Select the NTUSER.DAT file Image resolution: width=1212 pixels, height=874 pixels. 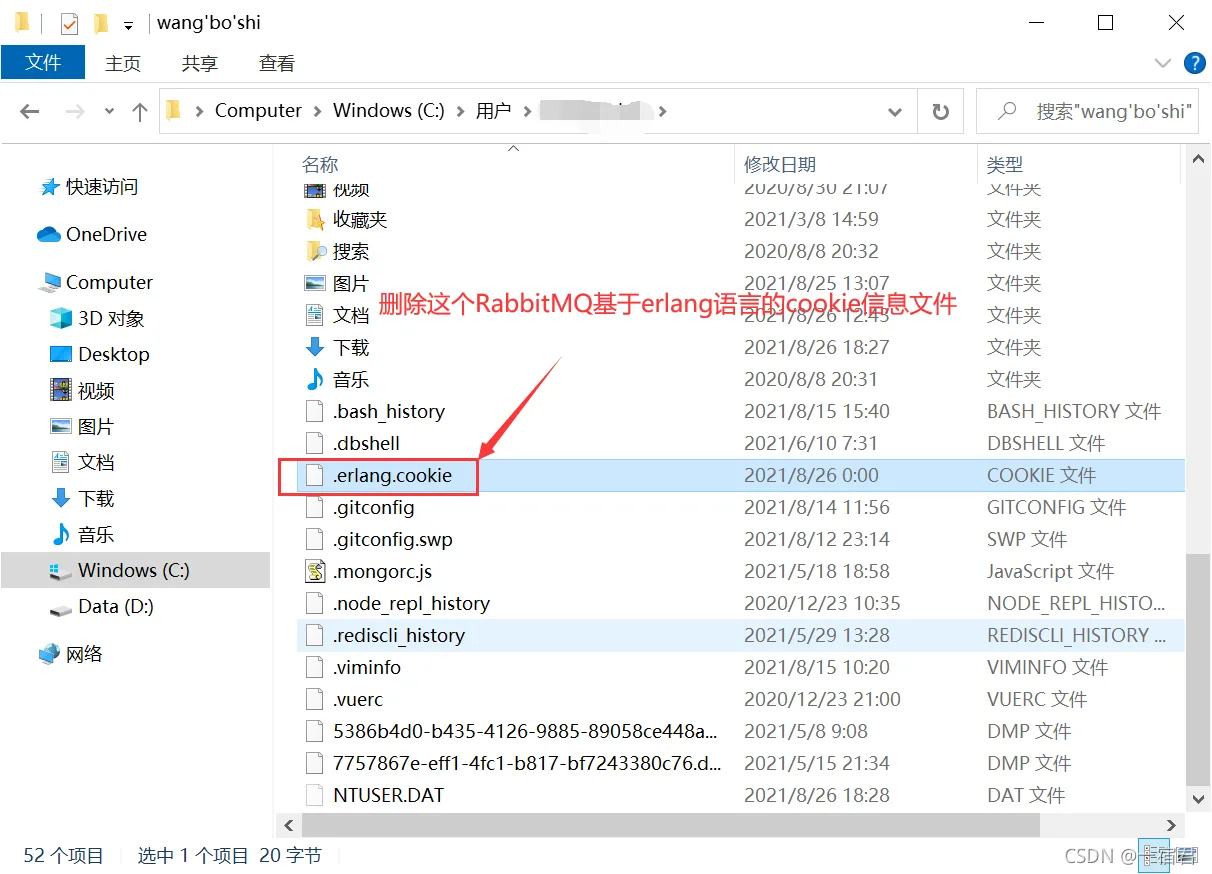pos(388,796)
